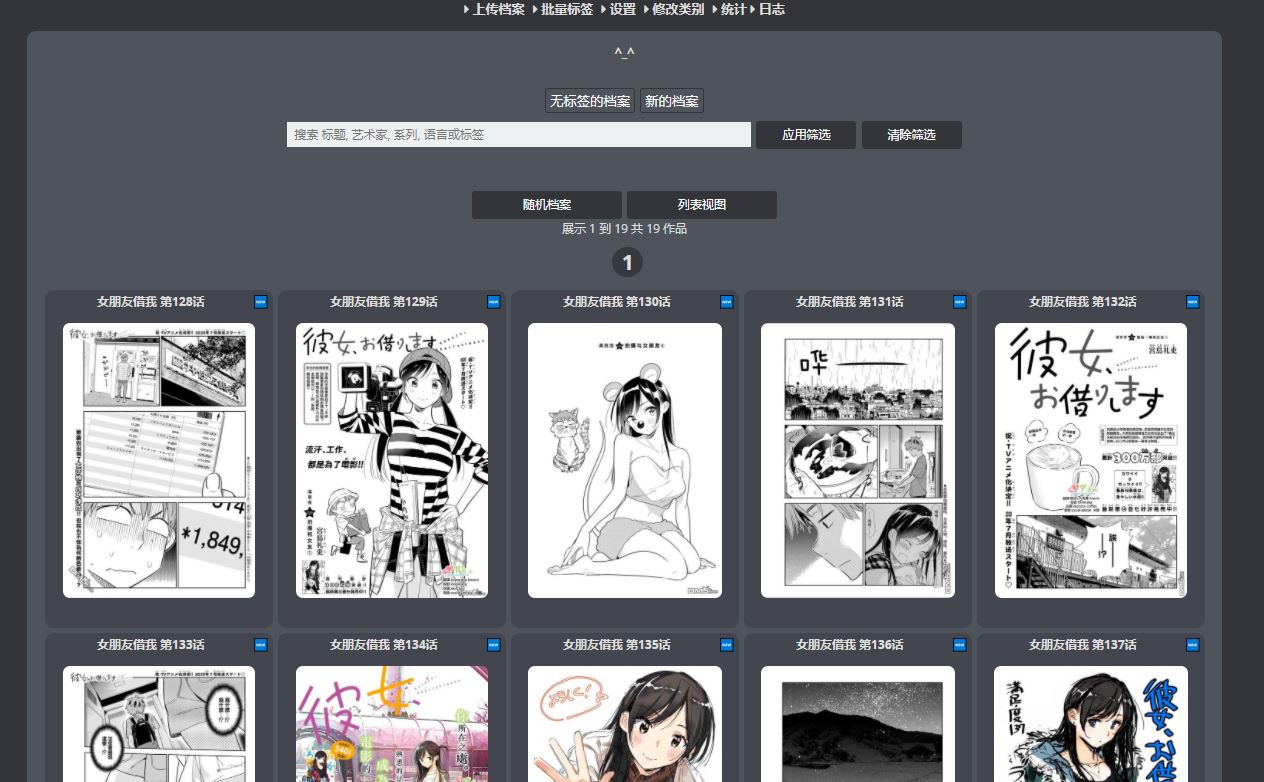Open cover thumbnail of 第134话

pyautogui.click(x=392, y=724)
